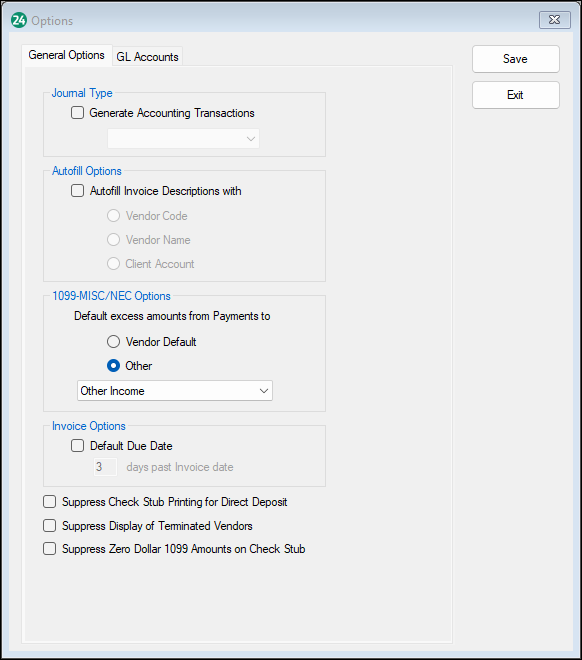582x660 pixels.
Task: Choose the Client Account radio option
Action: [x=114, y=263]
